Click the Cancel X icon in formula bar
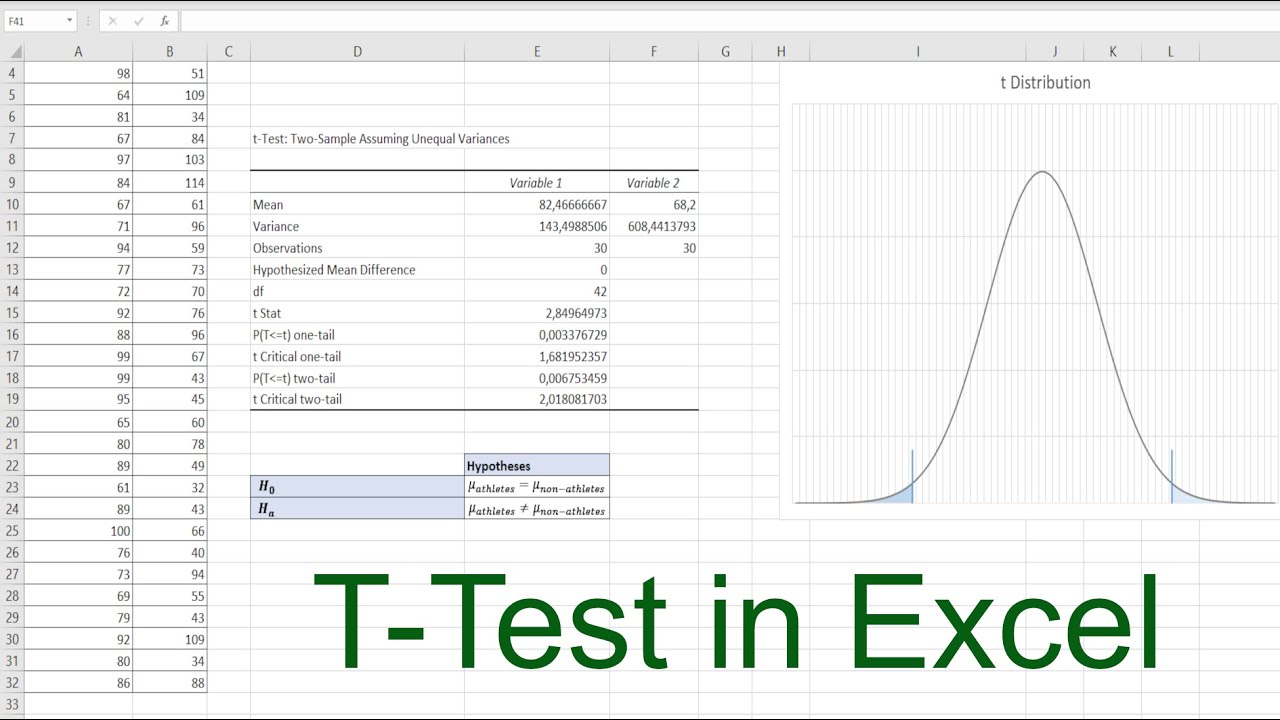1280x720 pixels. pyautogui.click(x=112, y=21)
